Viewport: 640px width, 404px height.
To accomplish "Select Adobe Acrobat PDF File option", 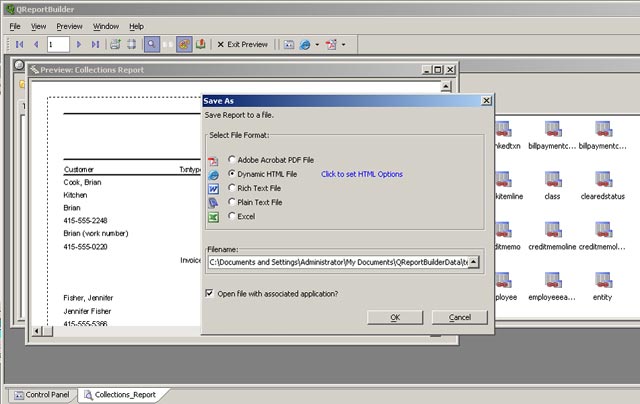I will [x=271, y=160].
